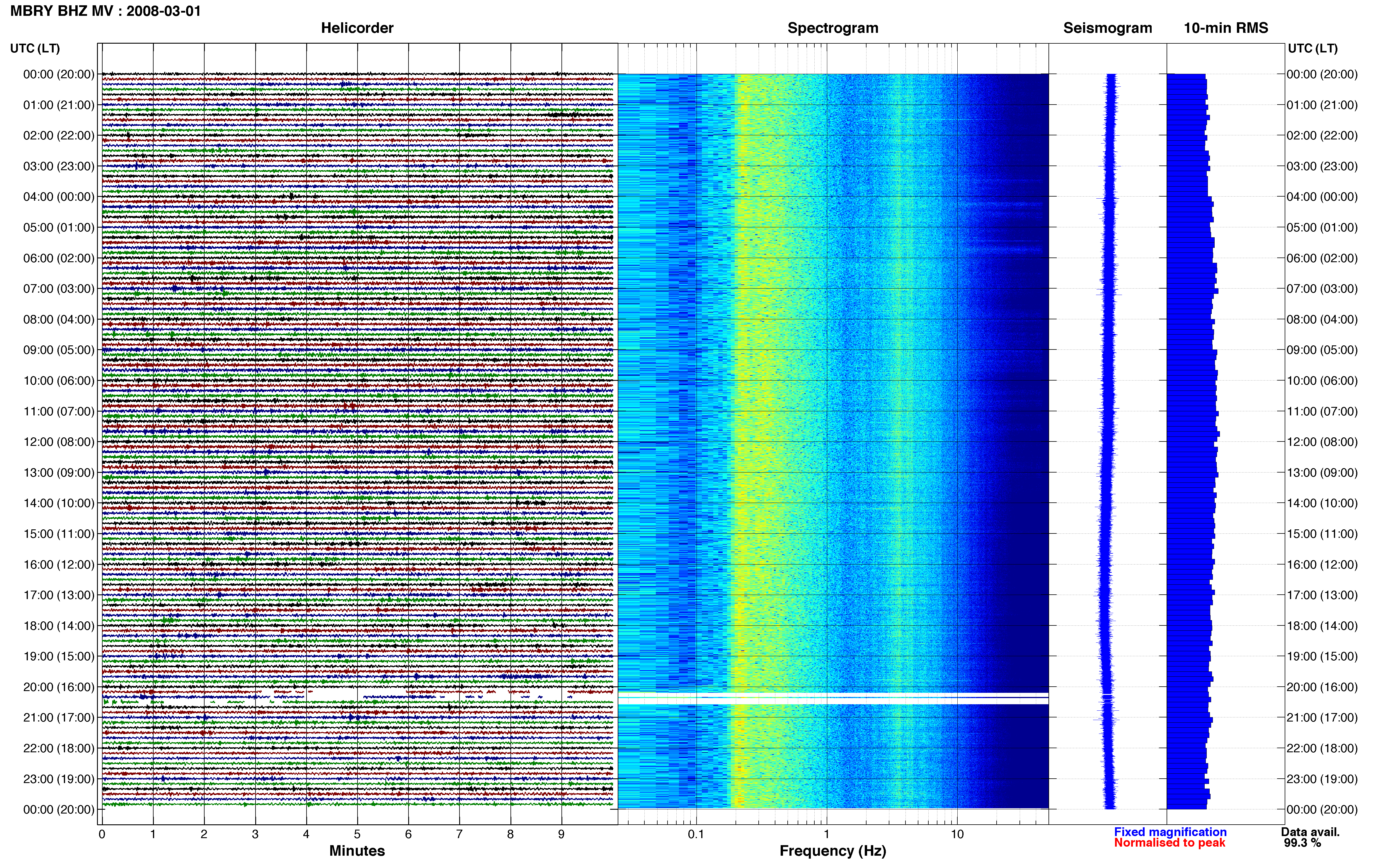Click the left time label '10:00 (06:00)'
The height and width of the screenshot is (868, 1389).
(59, 381)
